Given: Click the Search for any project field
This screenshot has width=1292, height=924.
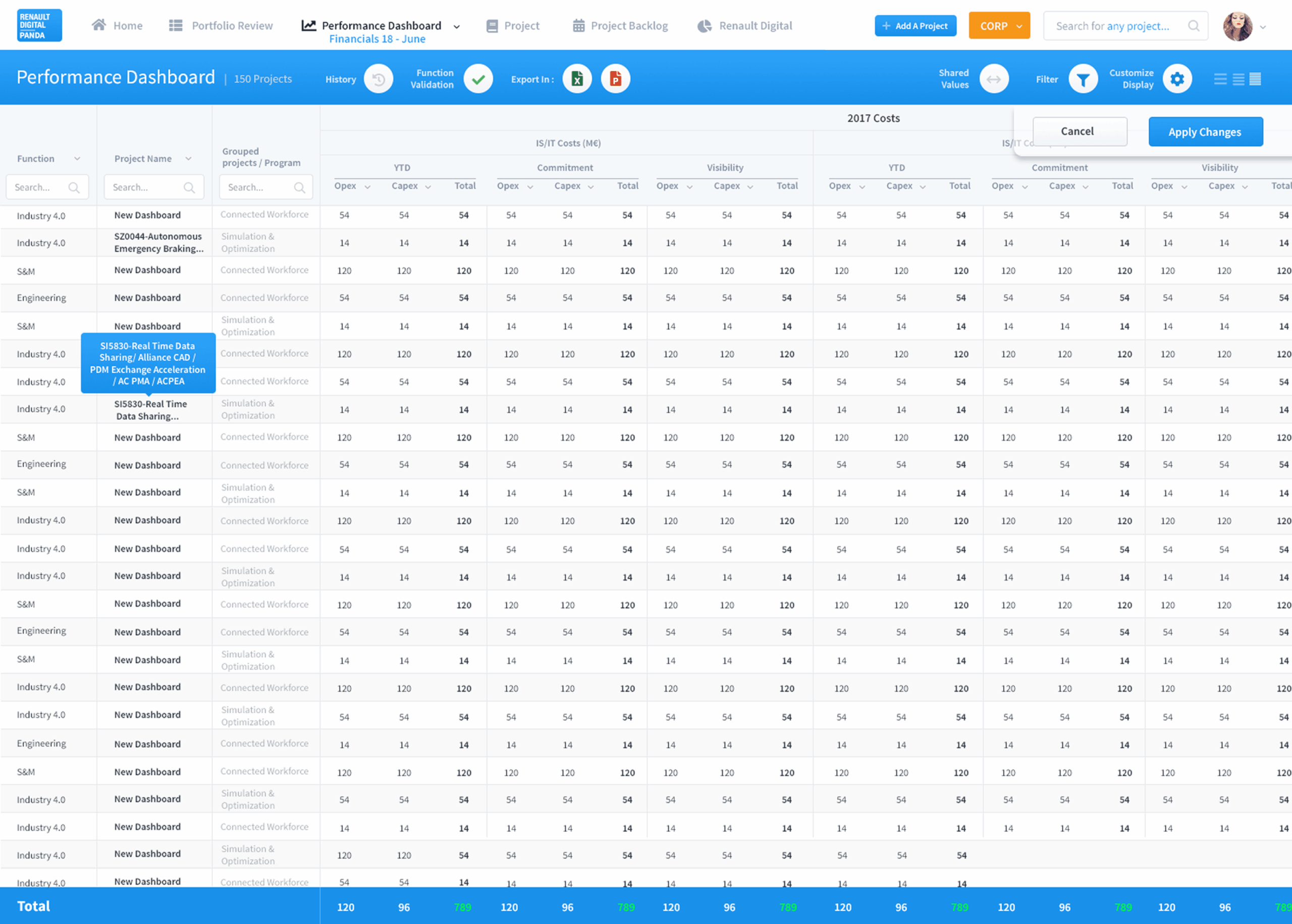Looking at the screenshot, I should tap(1115, 26).
